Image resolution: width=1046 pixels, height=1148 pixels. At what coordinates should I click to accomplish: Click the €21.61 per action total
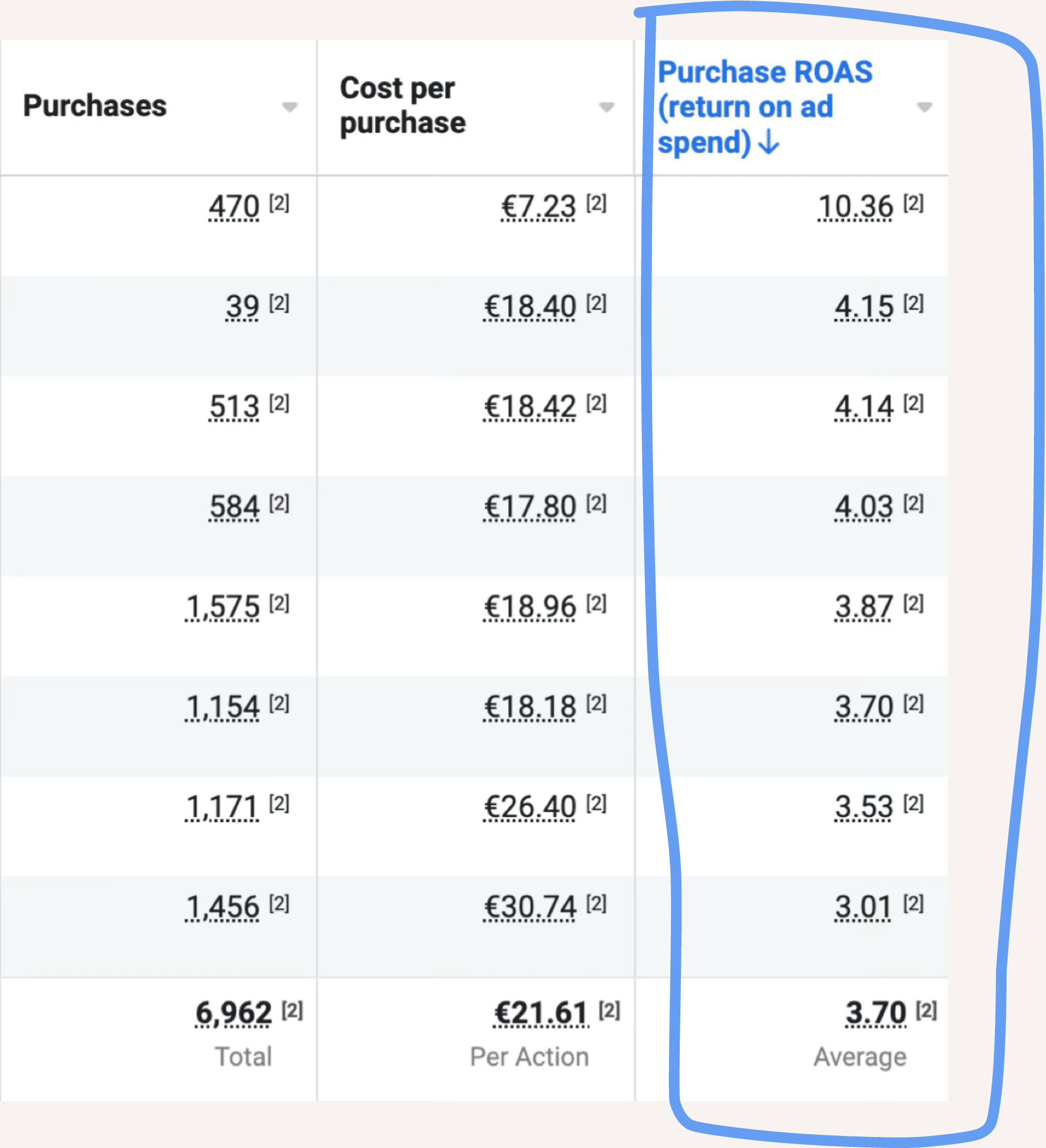tap(541, 1013)
